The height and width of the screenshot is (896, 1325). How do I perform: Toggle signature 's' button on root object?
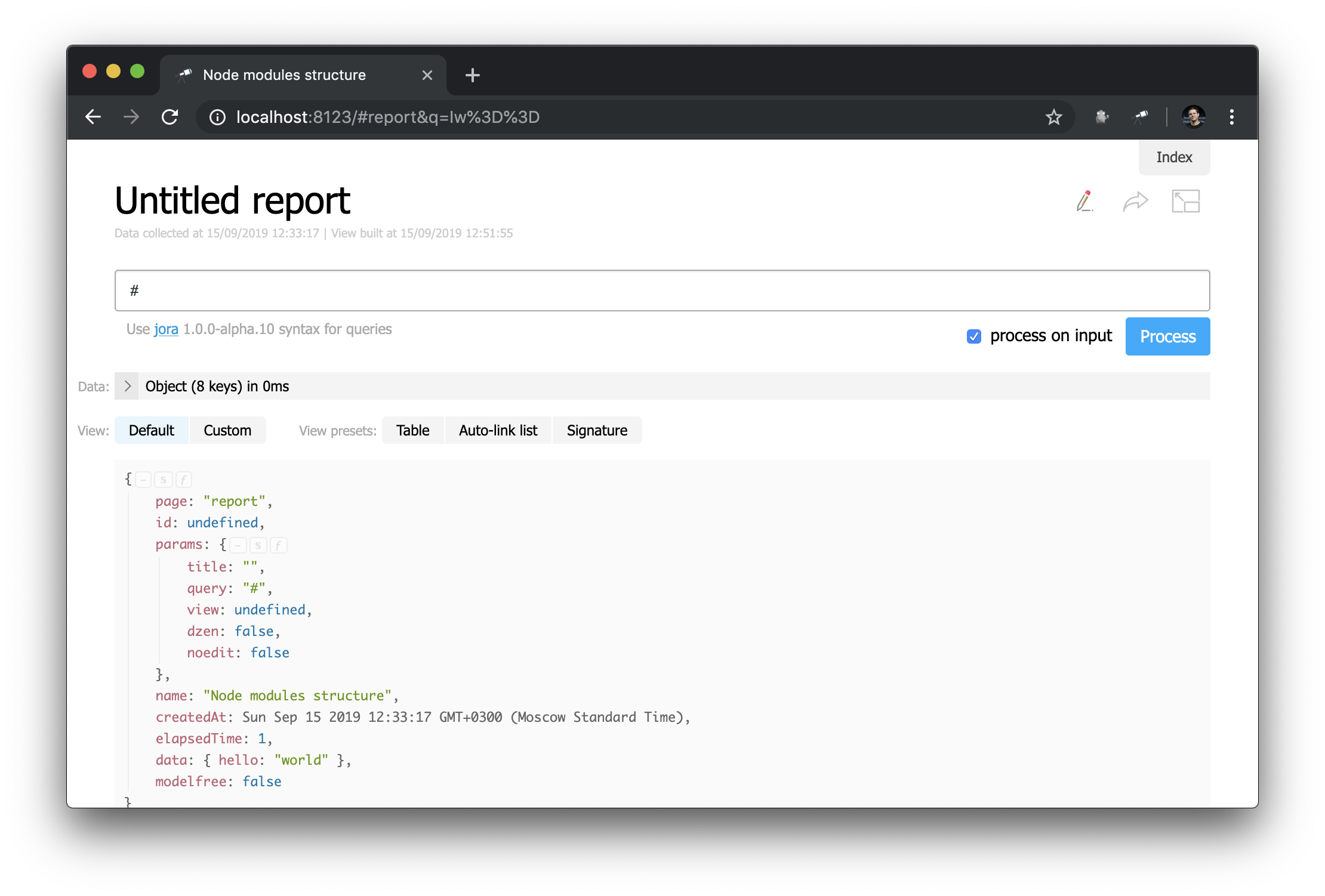click(x=164, y=480)
